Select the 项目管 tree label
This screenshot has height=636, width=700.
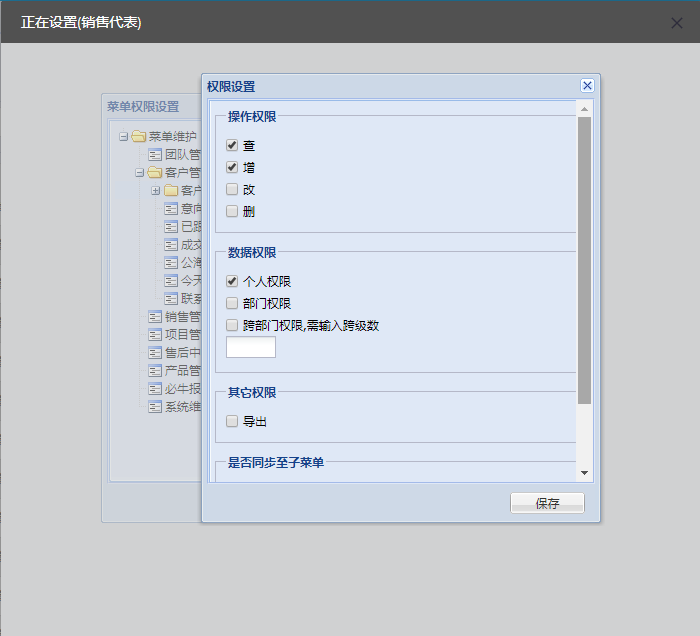183,335
